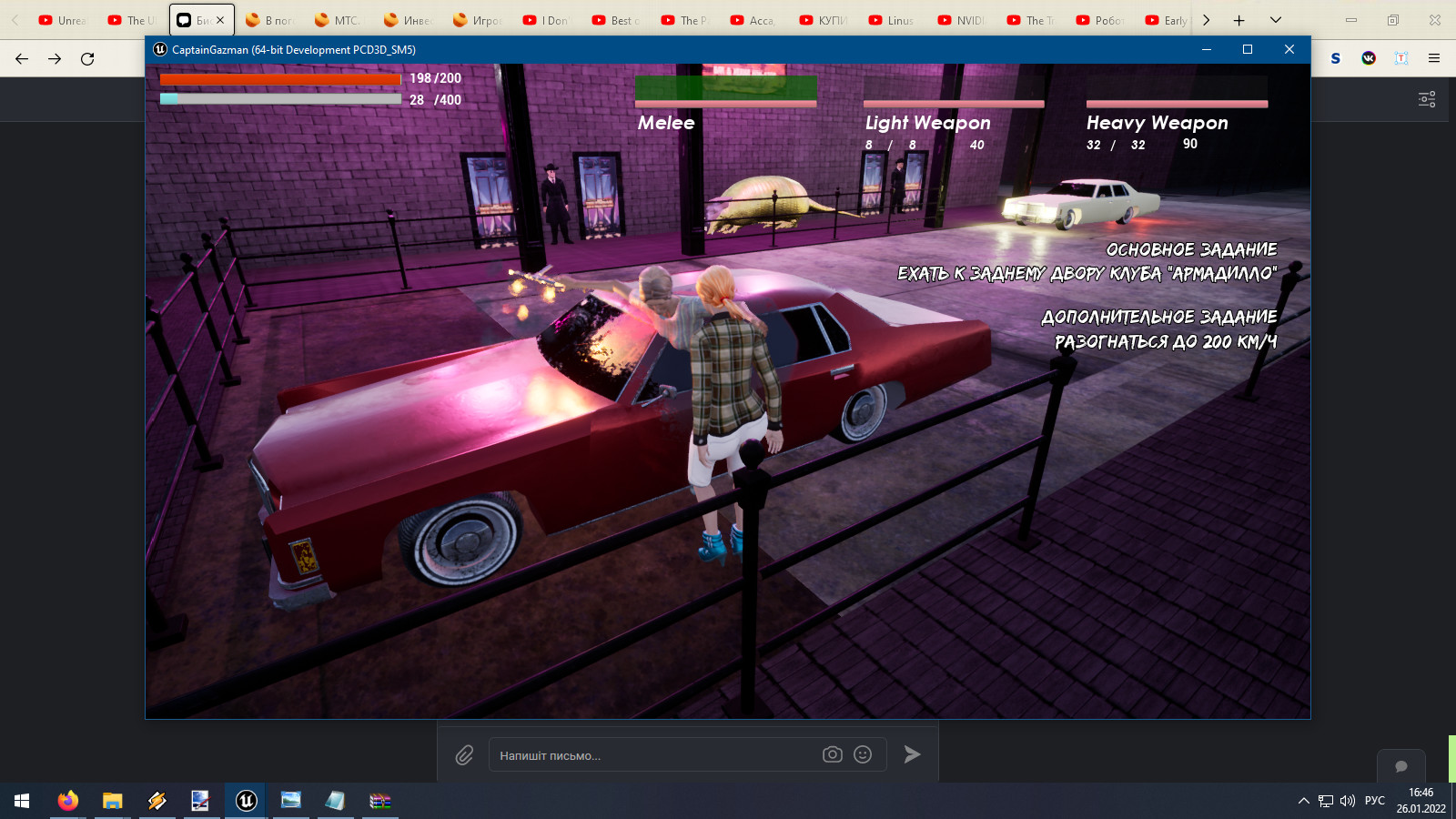Screen dimensions: 1456x819
Task: Close the currently active browser tab
Action: pyautogui.click(x=220, y=20)
